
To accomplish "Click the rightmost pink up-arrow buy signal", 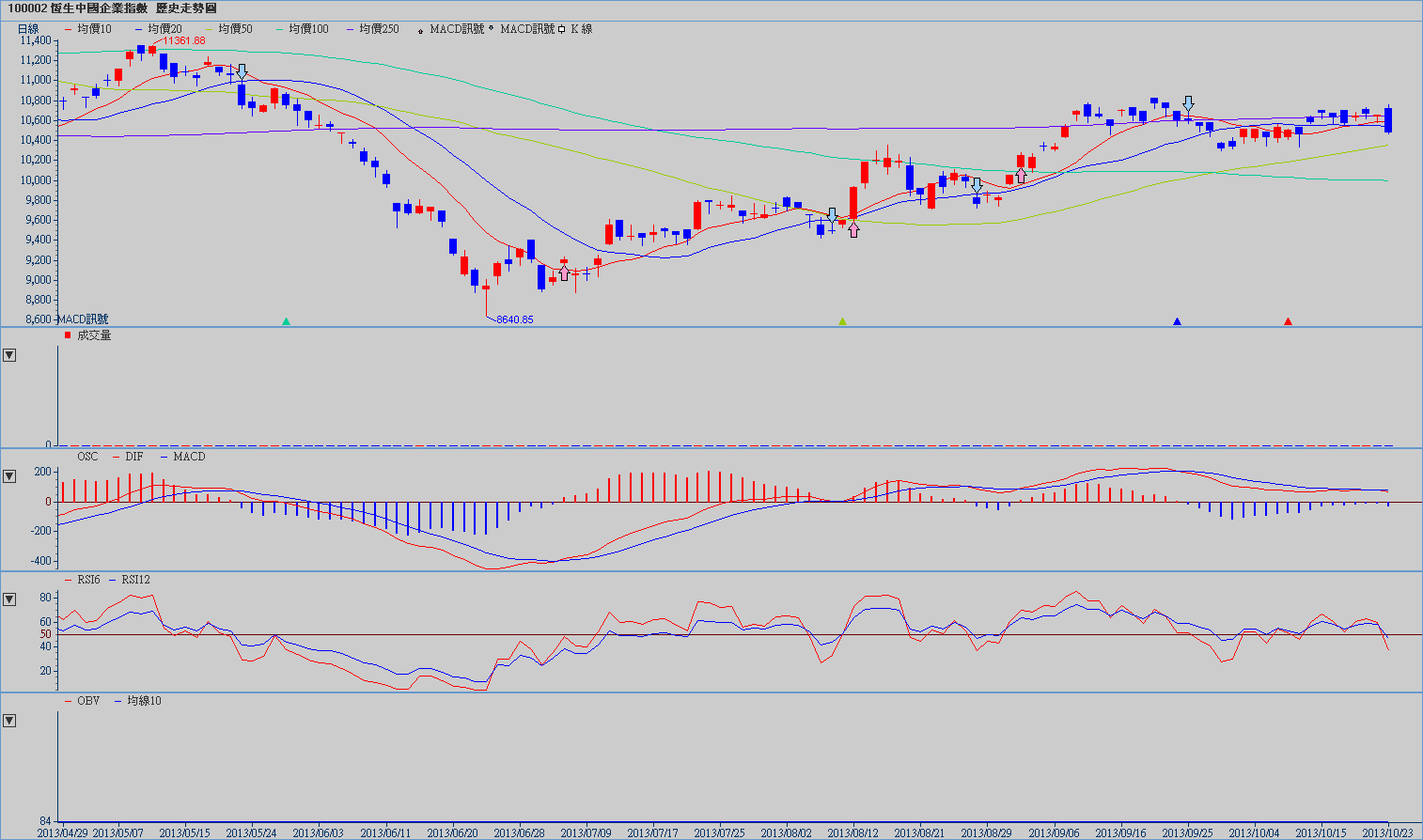I will (x=1021, y=176).
